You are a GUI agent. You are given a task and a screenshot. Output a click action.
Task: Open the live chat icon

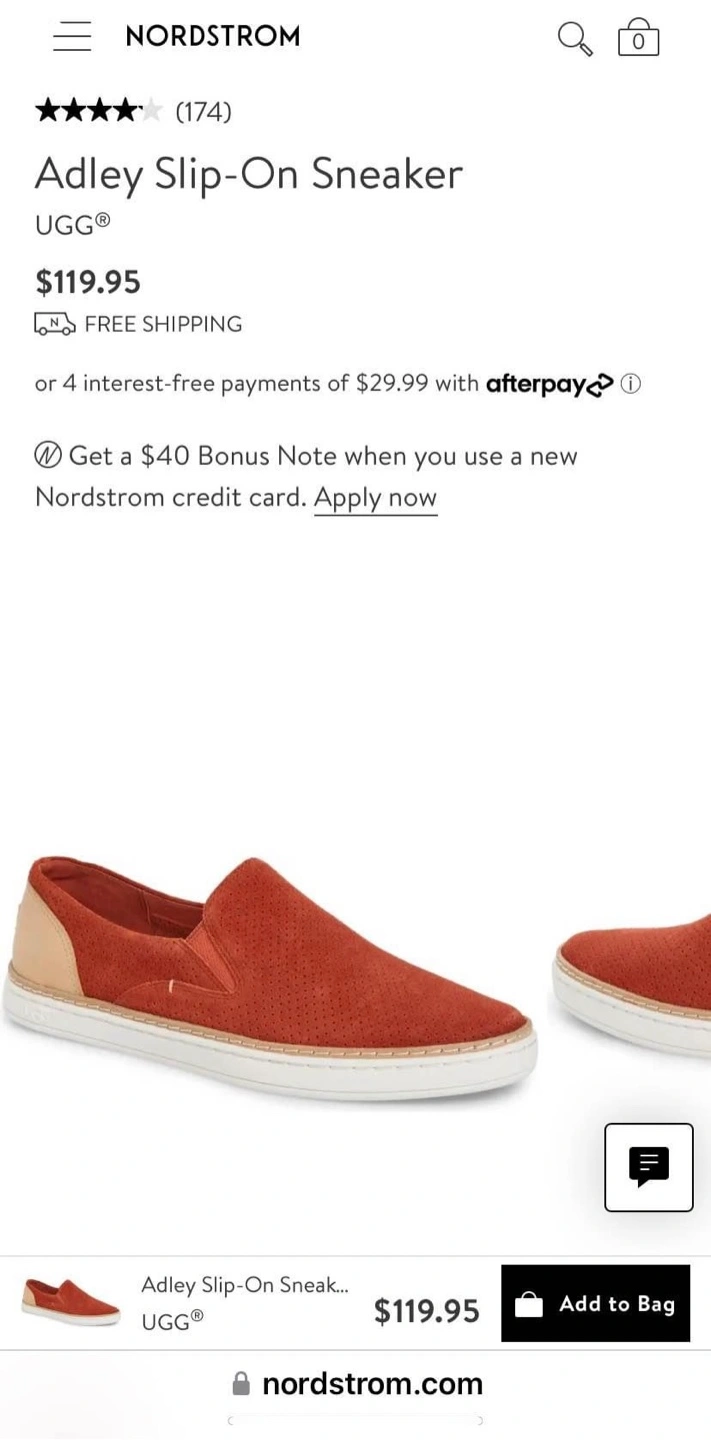click(649, 1167)
